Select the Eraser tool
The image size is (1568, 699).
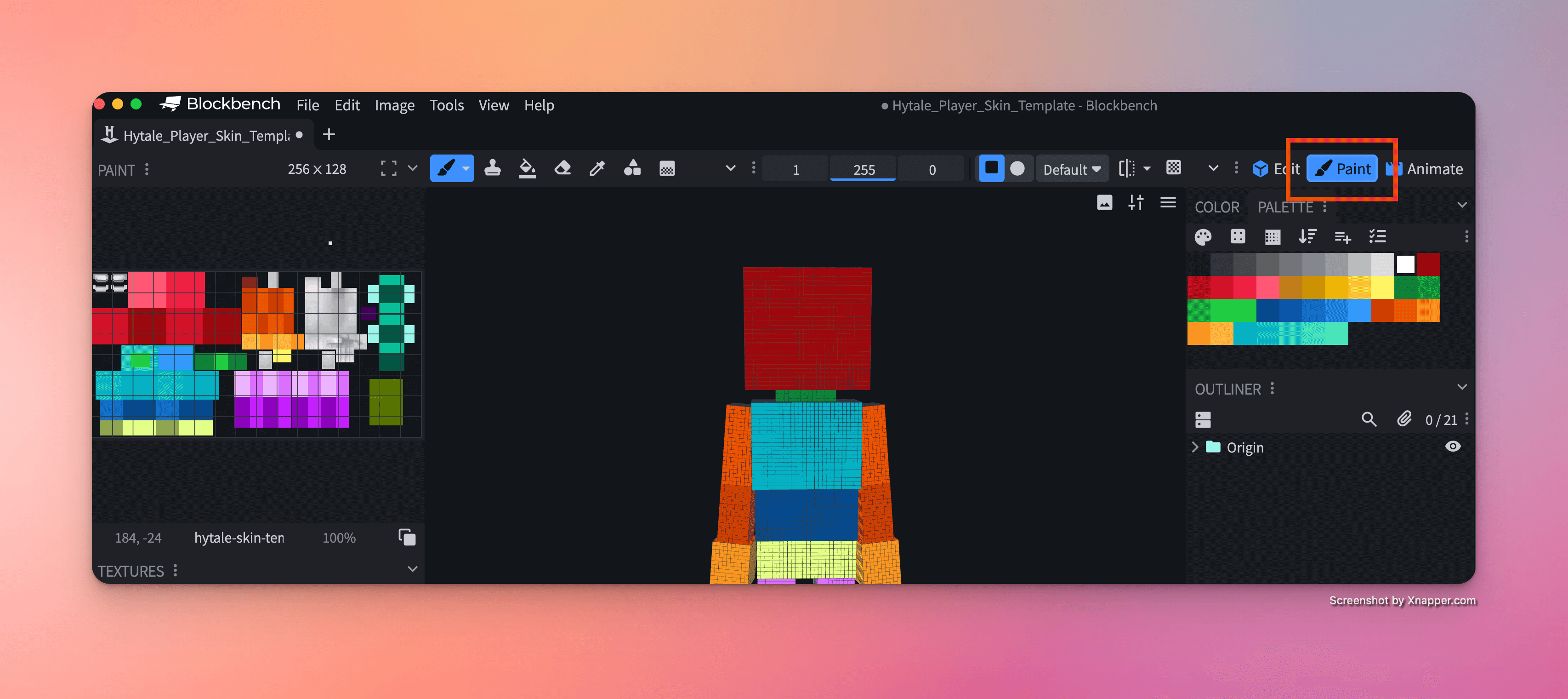(x=562, y=168)
